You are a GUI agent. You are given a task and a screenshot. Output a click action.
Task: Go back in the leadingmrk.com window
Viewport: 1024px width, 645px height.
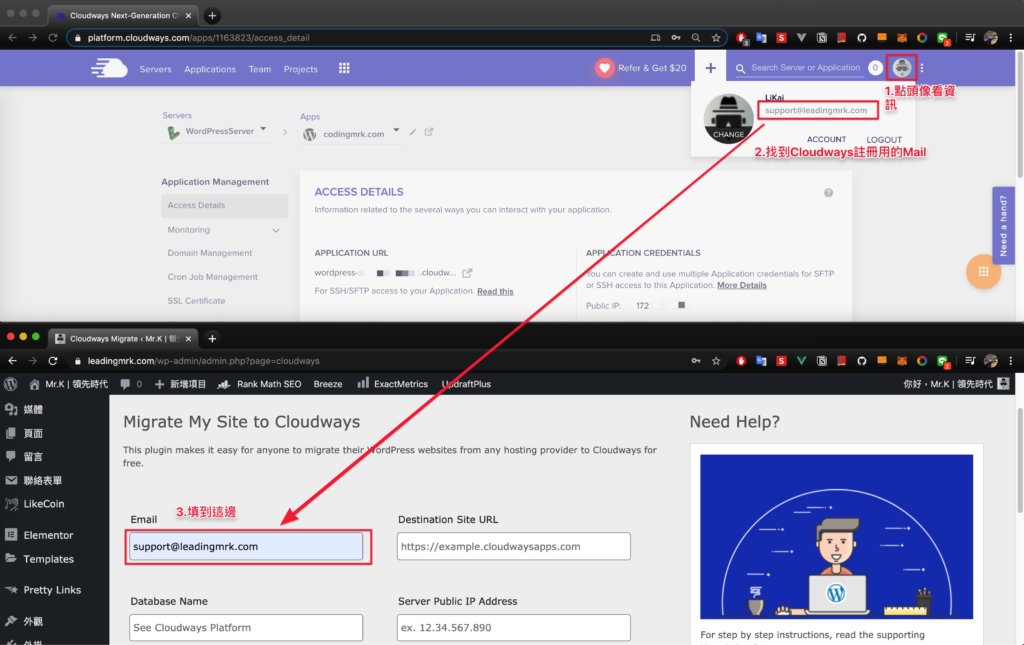12,360
